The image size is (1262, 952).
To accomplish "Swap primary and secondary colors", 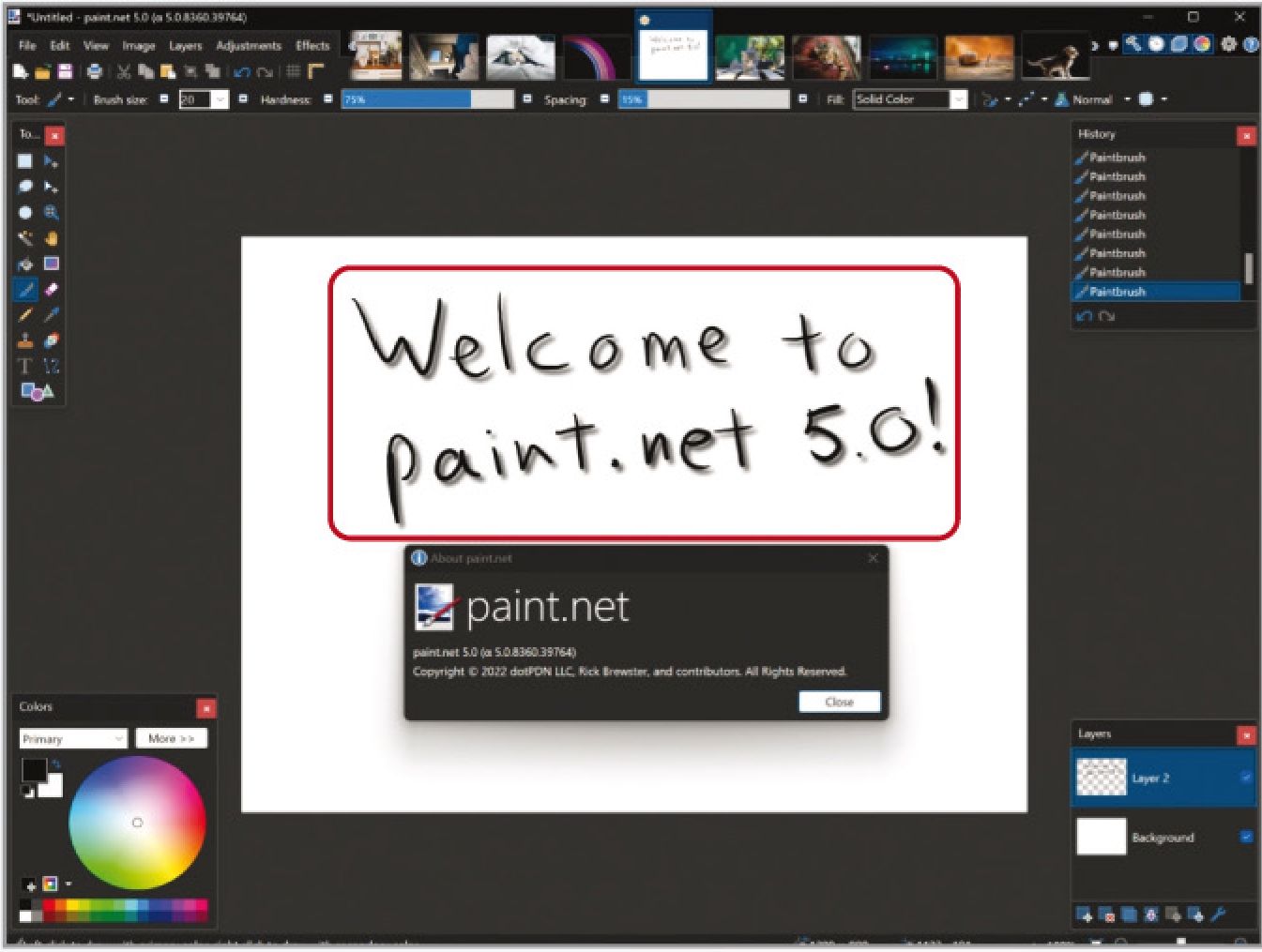I will (x=55, y=764).
